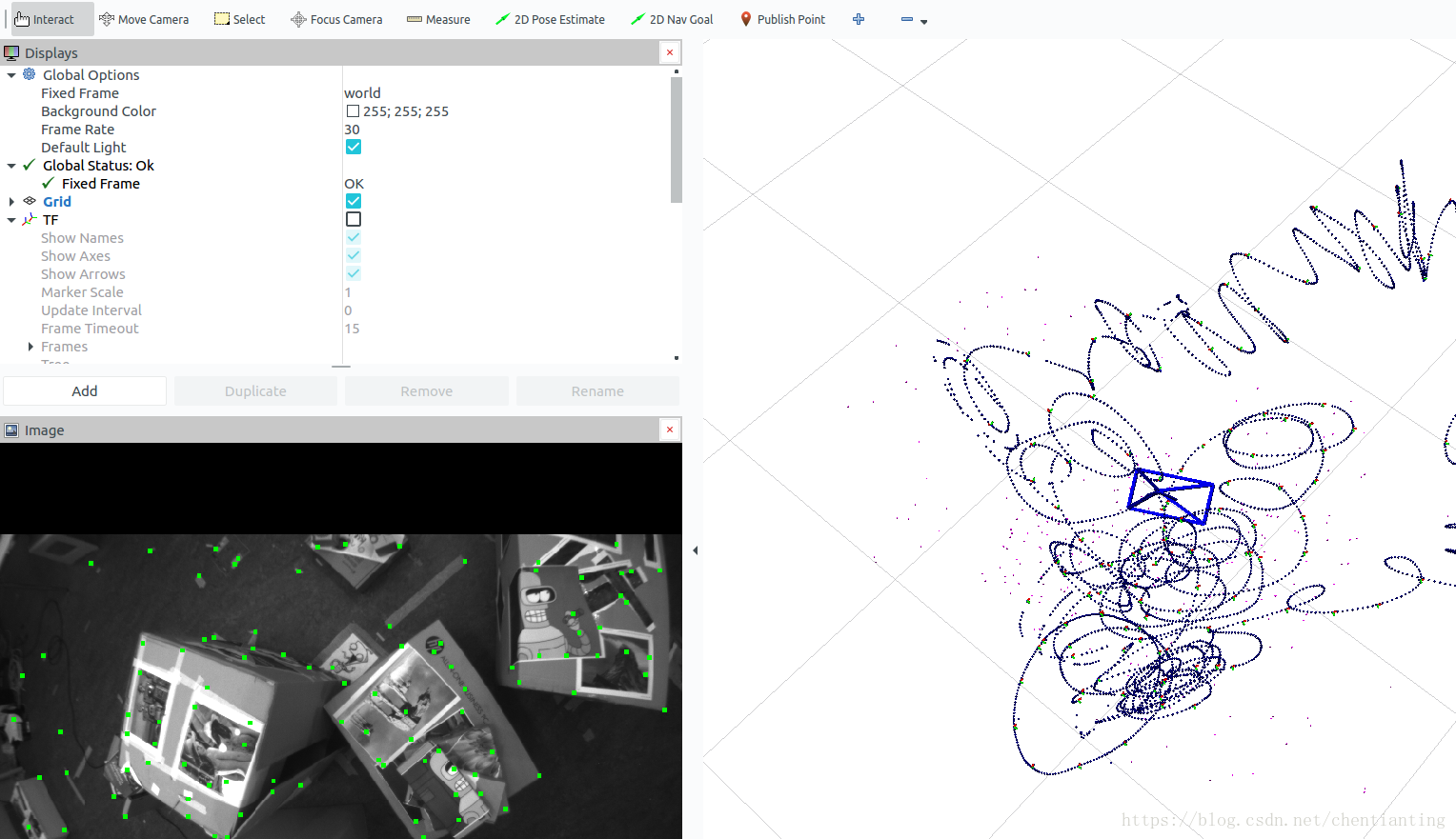Disable the Grid display checkbox
Image resolution: width=1456 pixels, height=839 pixels.
tap(354, 201)
